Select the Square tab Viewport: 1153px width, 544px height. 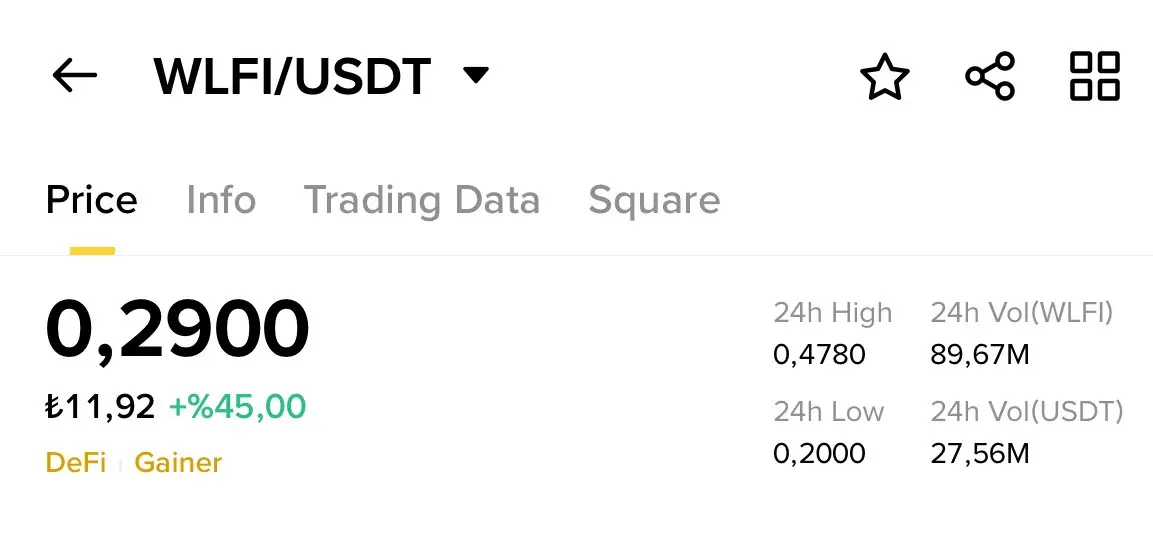(654, 201)
